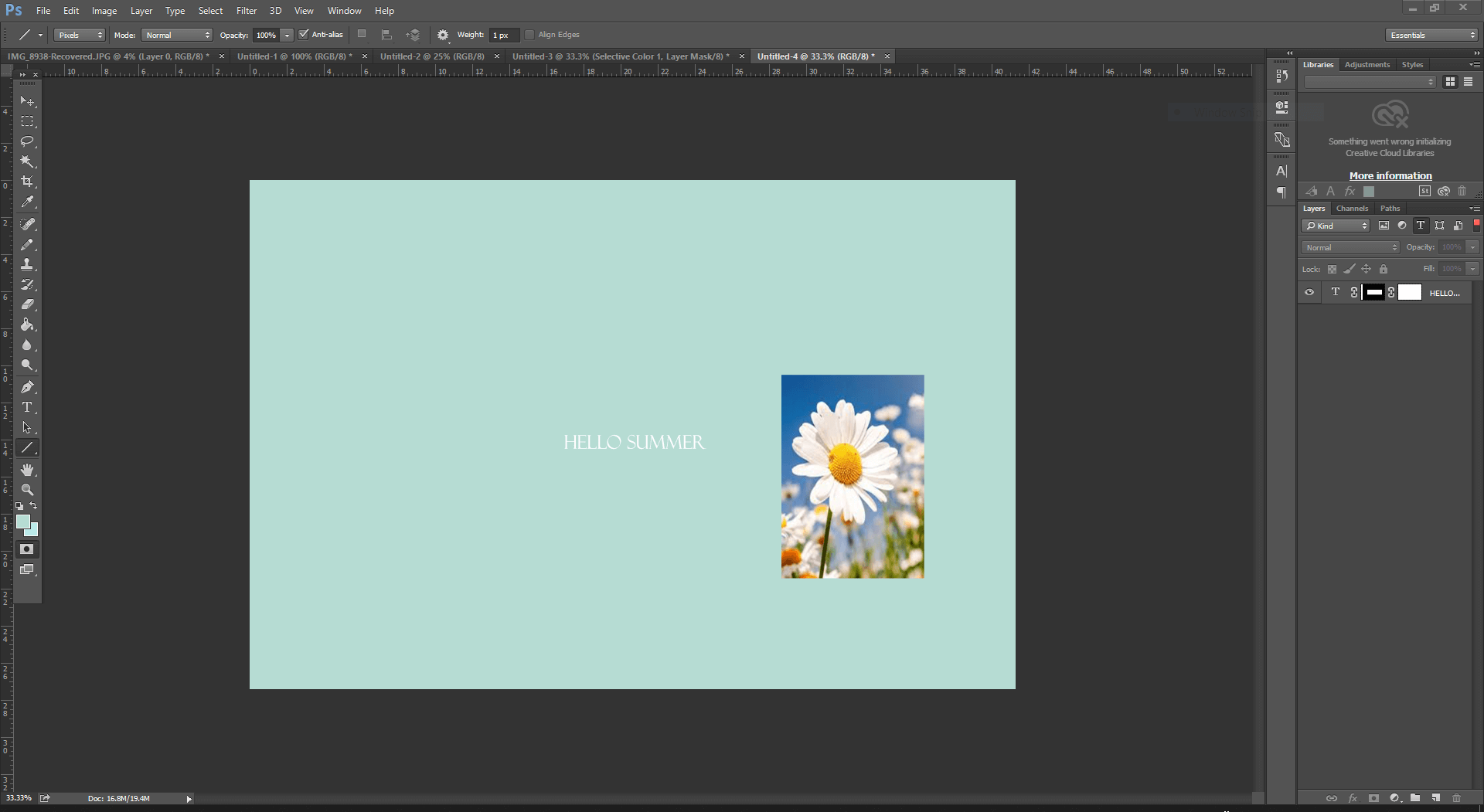Click the More information link
This screenshot has width=1484, height=812.
tap(1390, 175)
